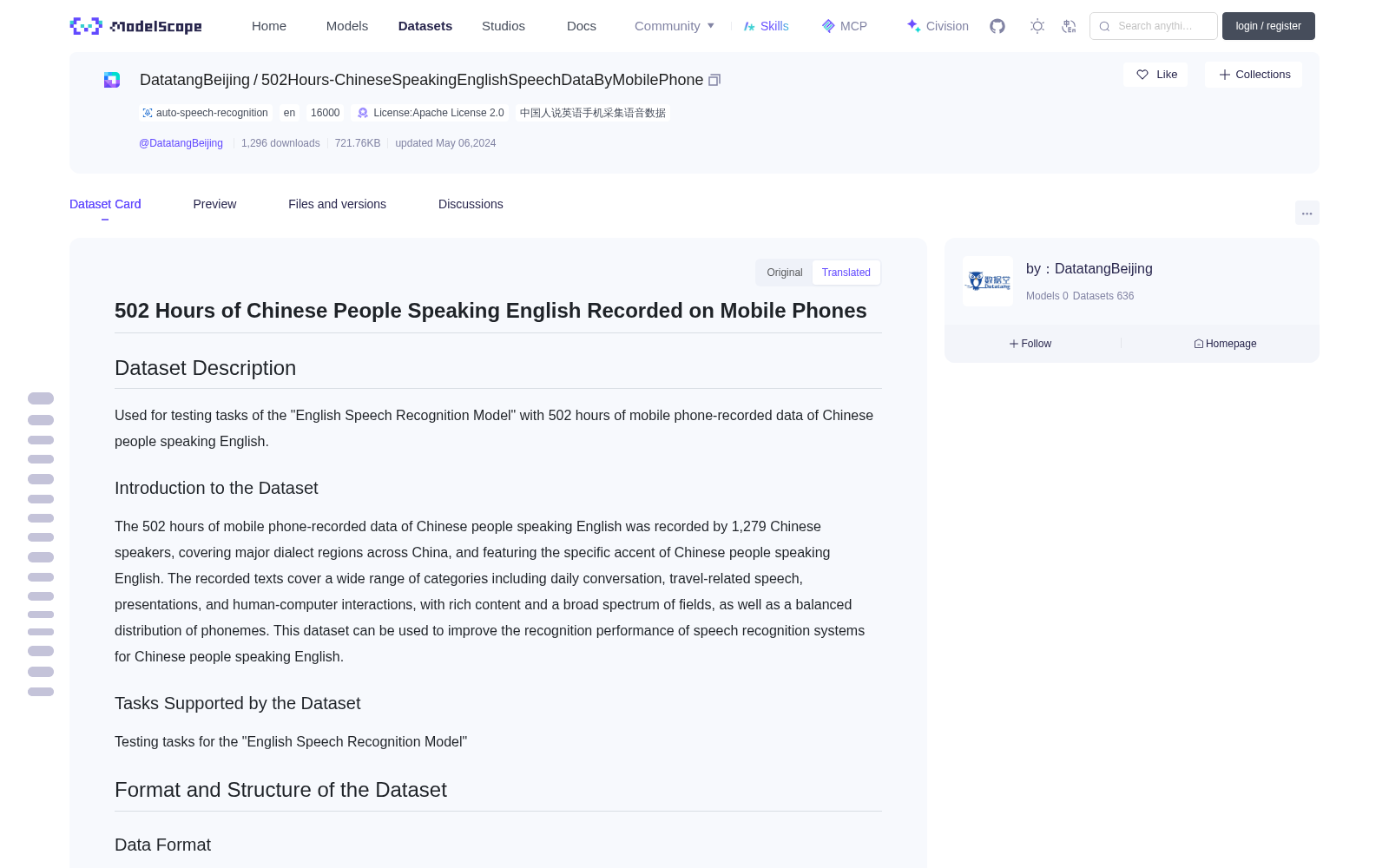Follow the DatatangBeijing organization
Image resolution: width=1389 pixels, height=868 pixels.
[1030, 344]
